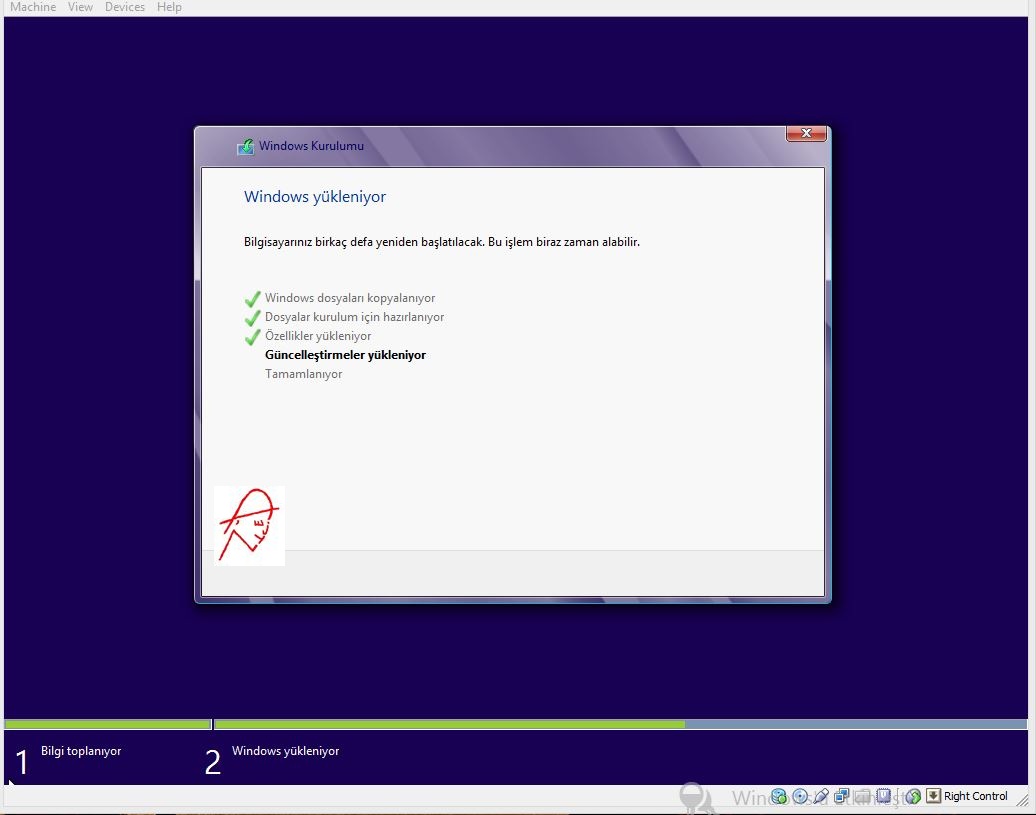Close the Windows Kurulumu dialog

806,133
